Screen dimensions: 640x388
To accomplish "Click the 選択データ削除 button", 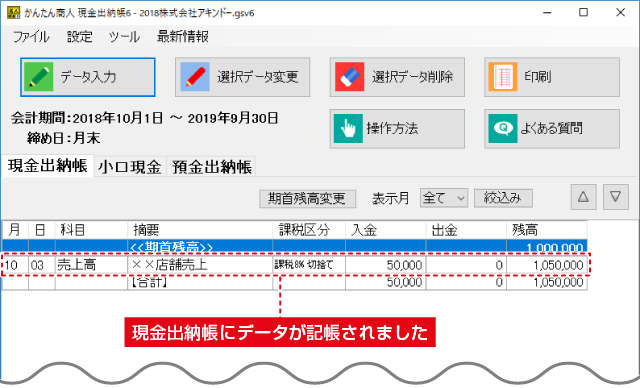I will point(397,77).
